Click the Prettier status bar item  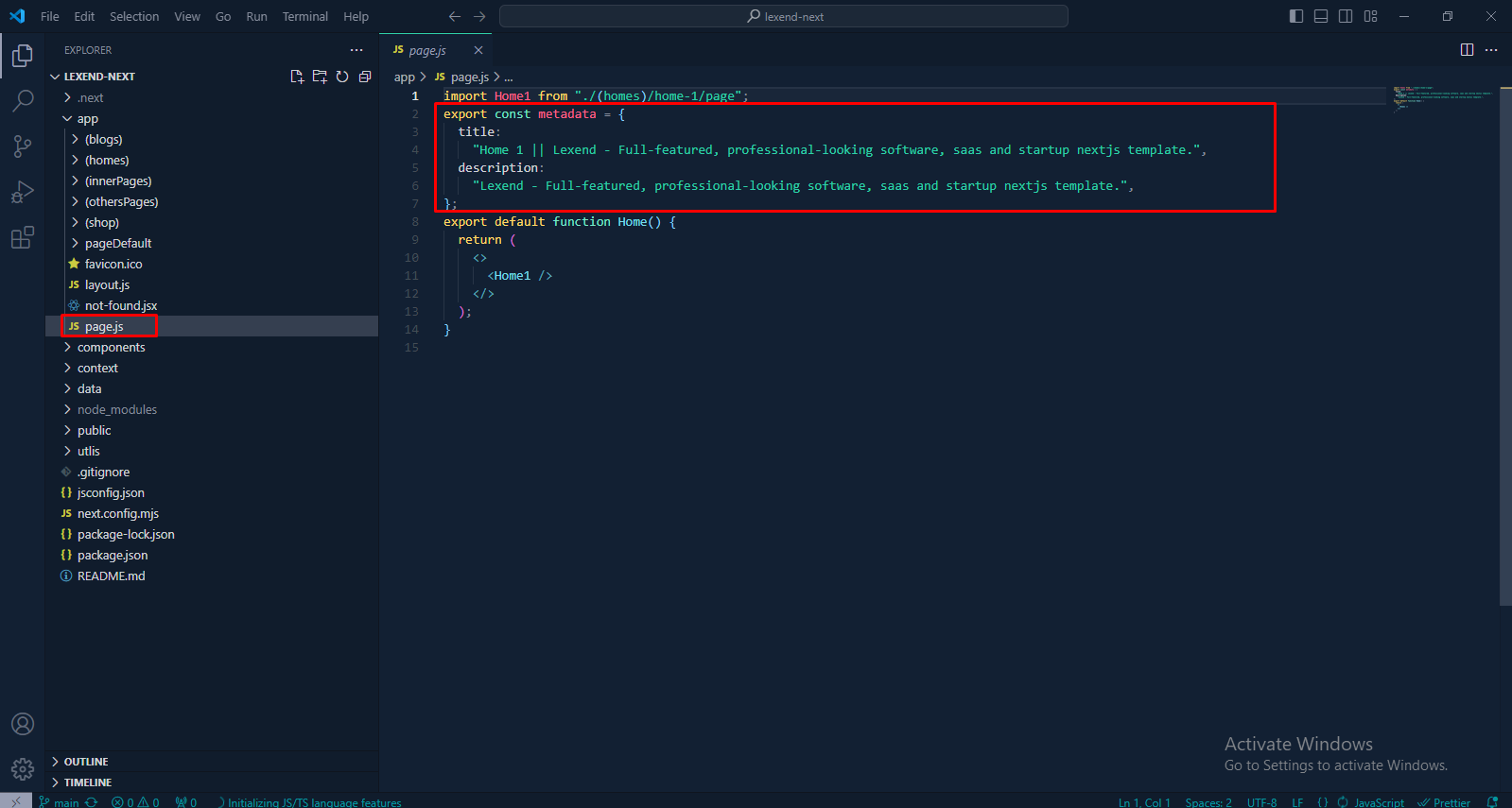[1444, 802]
